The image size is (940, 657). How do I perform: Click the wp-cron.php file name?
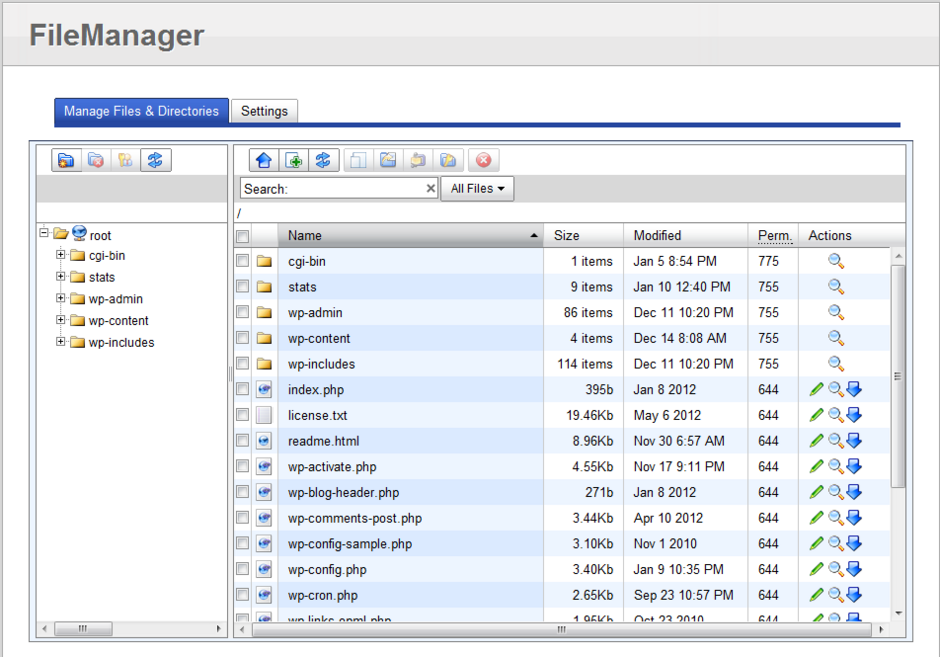pos(323,596)
